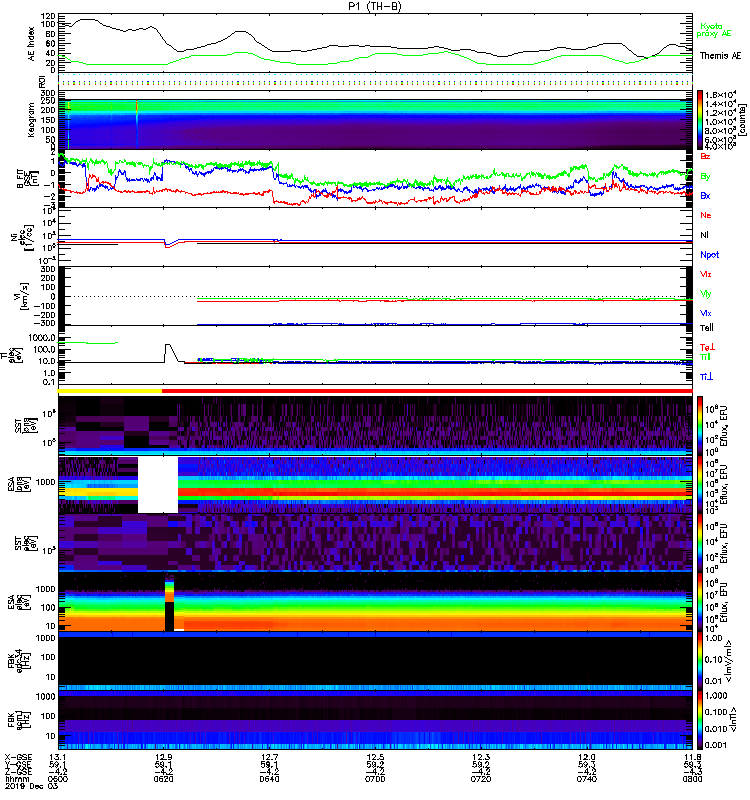Viewport: 750px width, 800px height.
Task: Click the vertical spike in ESA electrons spectrogram
Action: (169, 605)
